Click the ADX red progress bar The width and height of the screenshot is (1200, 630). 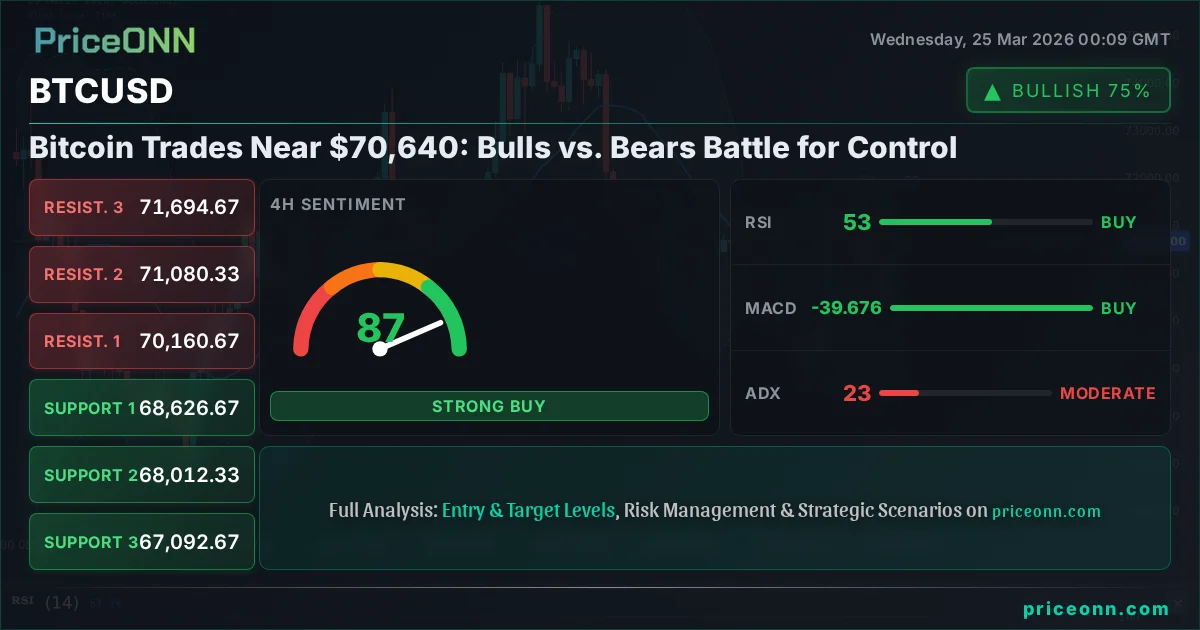pos(898,393)
